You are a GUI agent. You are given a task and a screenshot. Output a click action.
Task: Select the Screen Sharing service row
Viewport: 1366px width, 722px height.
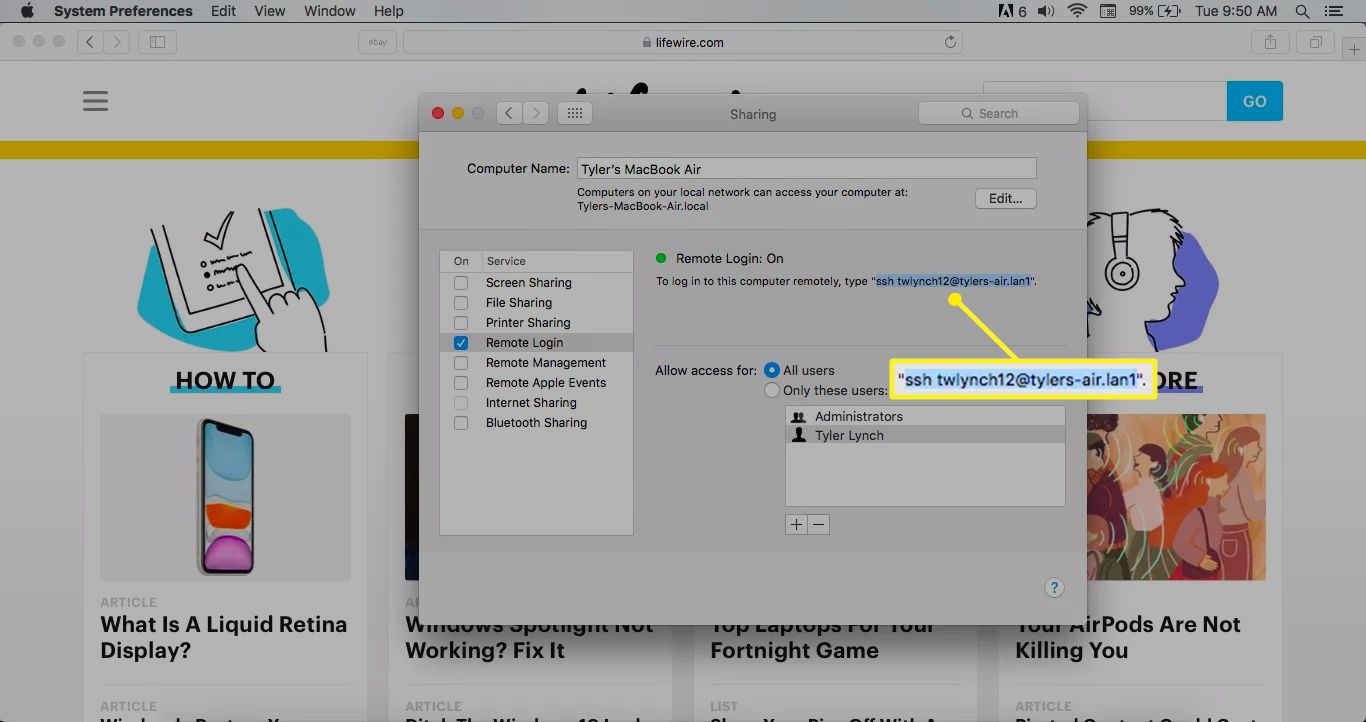click(x=536, y=283)
